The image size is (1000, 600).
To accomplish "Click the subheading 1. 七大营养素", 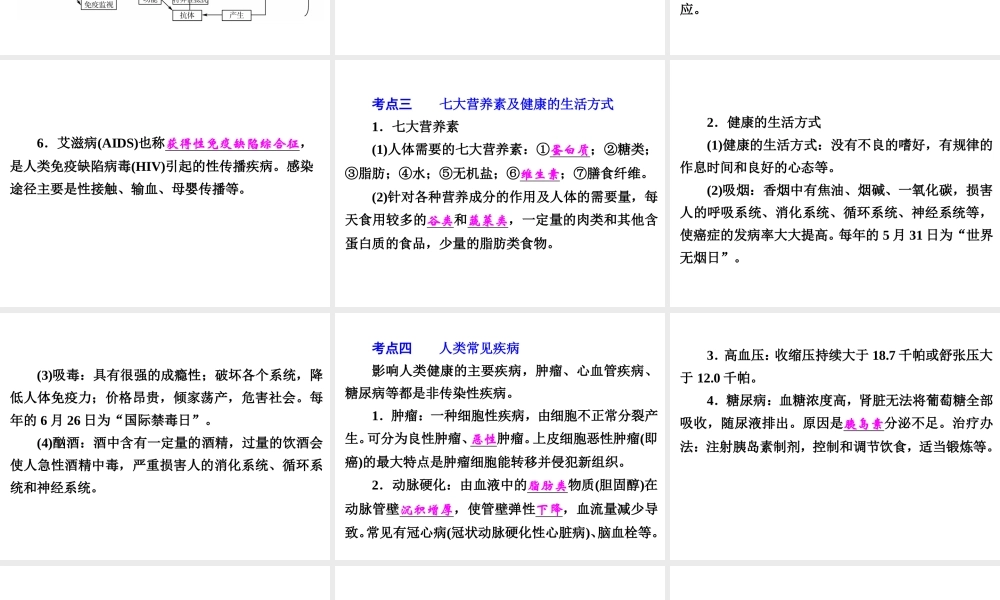I will point(415,126).
